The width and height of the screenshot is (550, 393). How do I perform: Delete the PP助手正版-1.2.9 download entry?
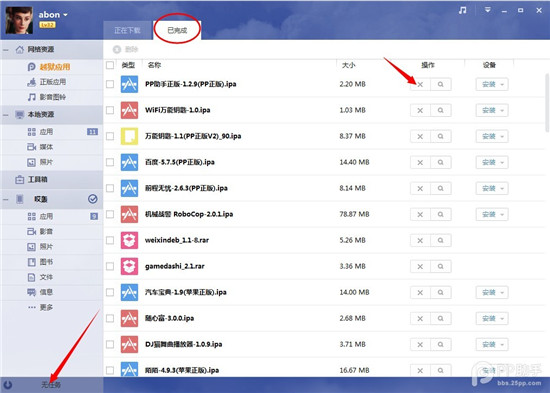420,84
